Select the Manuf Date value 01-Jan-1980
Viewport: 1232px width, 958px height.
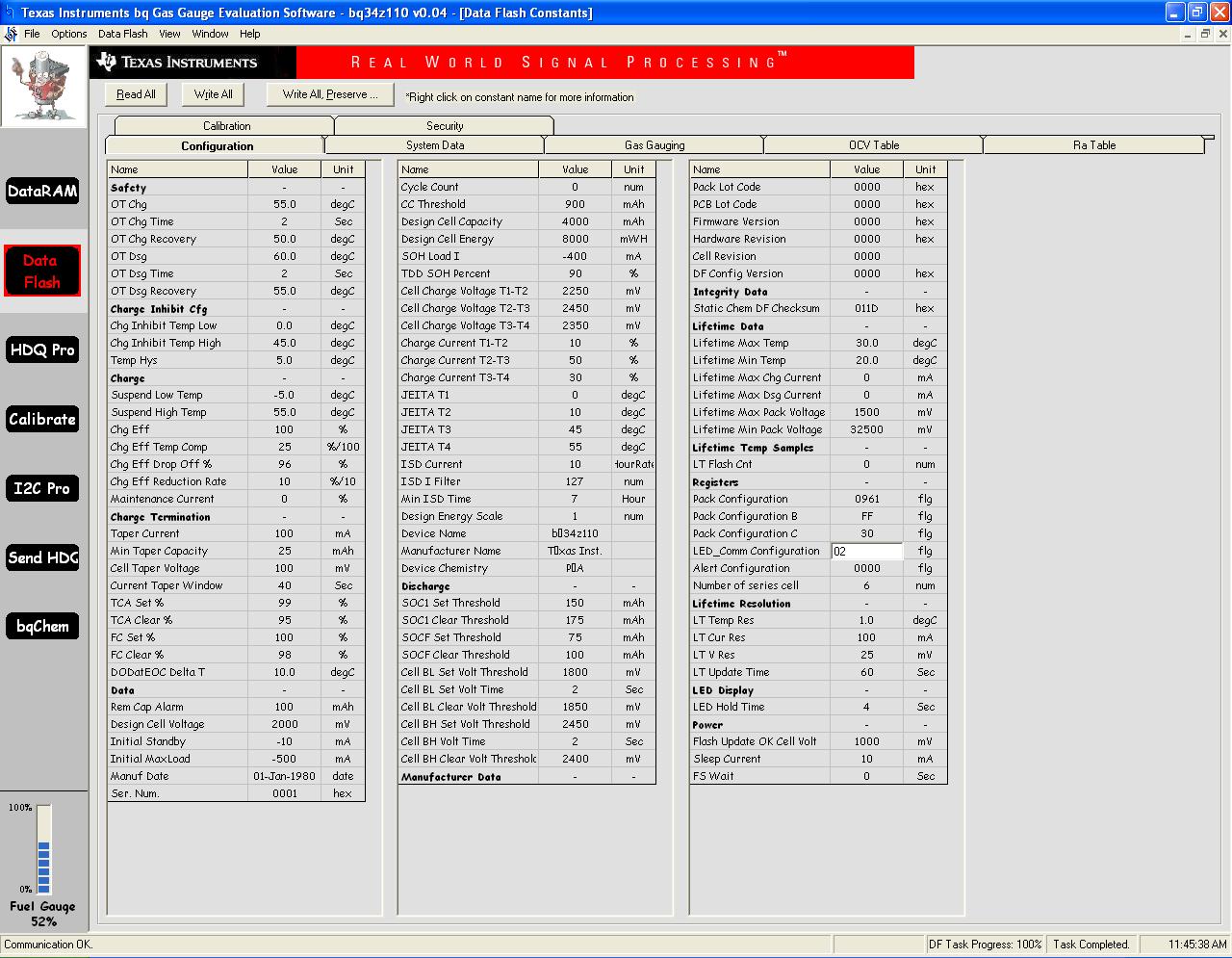[x=284, y=776]
